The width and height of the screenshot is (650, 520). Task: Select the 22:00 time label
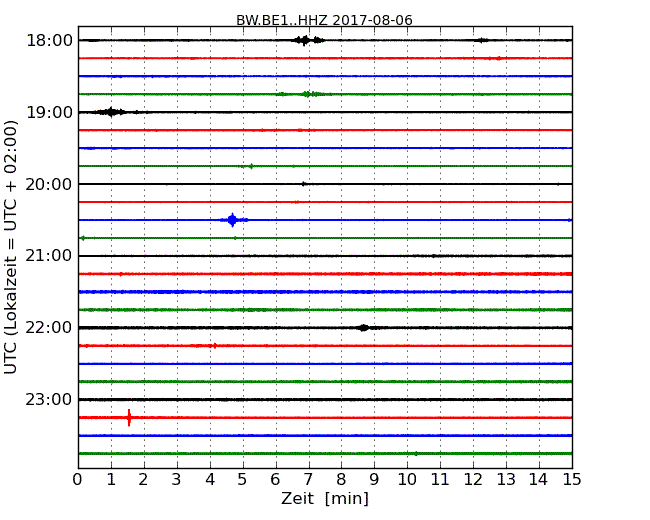(49, 328)
